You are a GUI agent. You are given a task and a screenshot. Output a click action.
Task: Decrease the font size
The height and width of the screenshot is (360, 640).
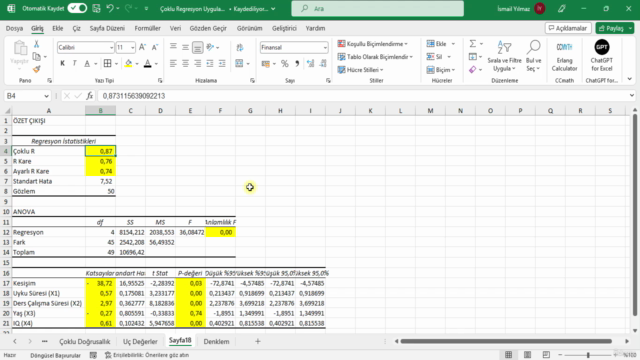pyautogui.click(x=155, y=47)
